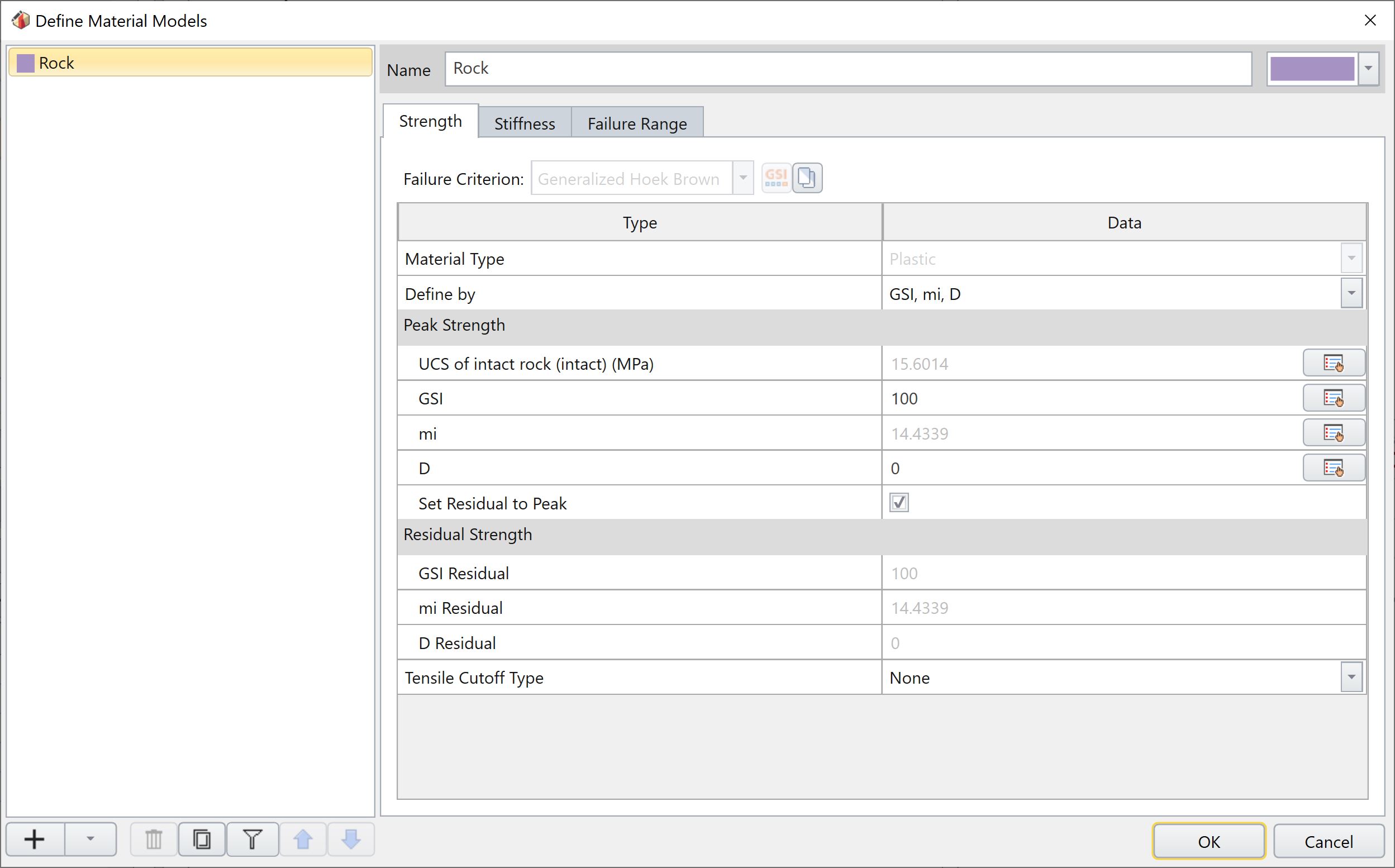The height and width of the screenshot is (868, 1395).
Task: Switch to the Stiffness tab
Action: tap(523, 123)
